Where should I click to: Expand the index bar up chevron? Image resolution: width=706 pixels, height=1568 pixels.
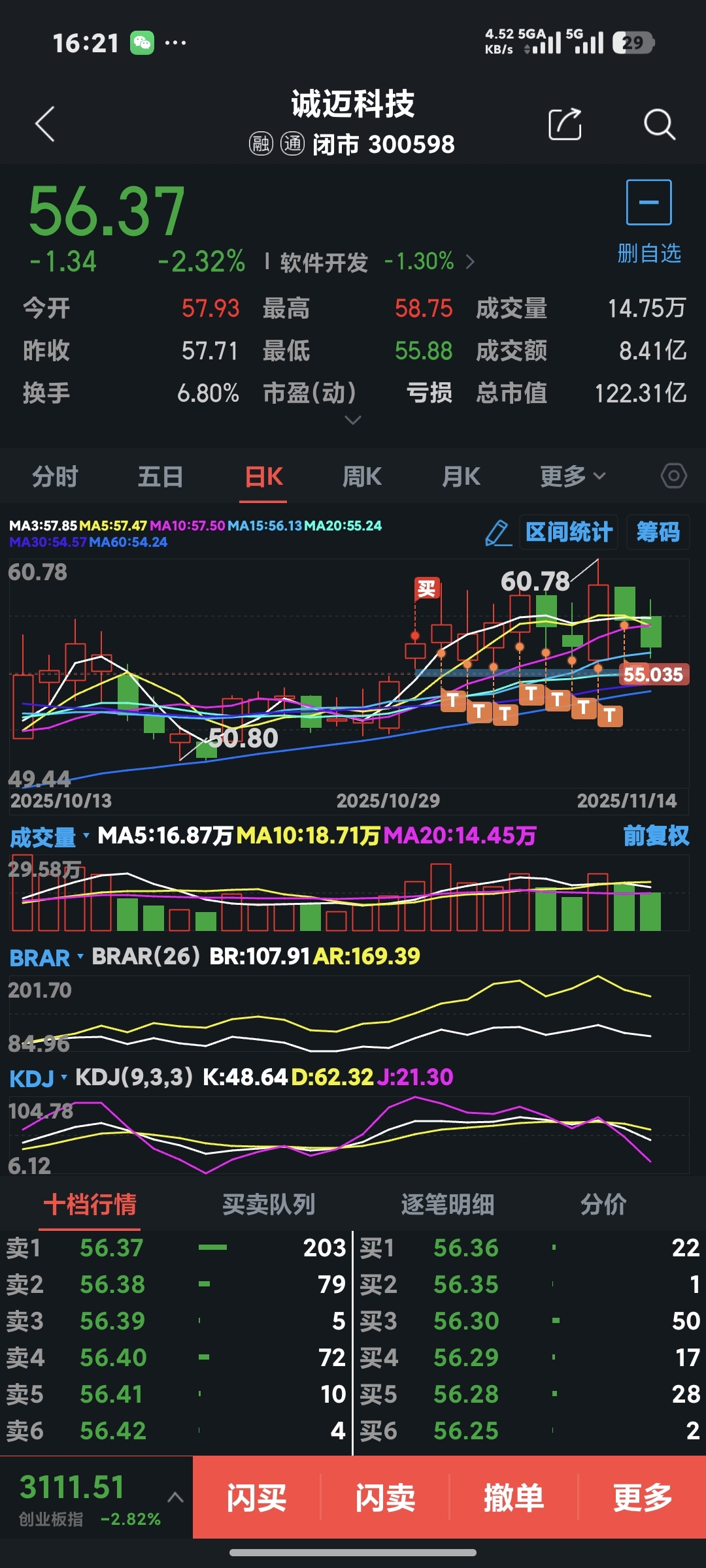click(x=175, y=1497)
